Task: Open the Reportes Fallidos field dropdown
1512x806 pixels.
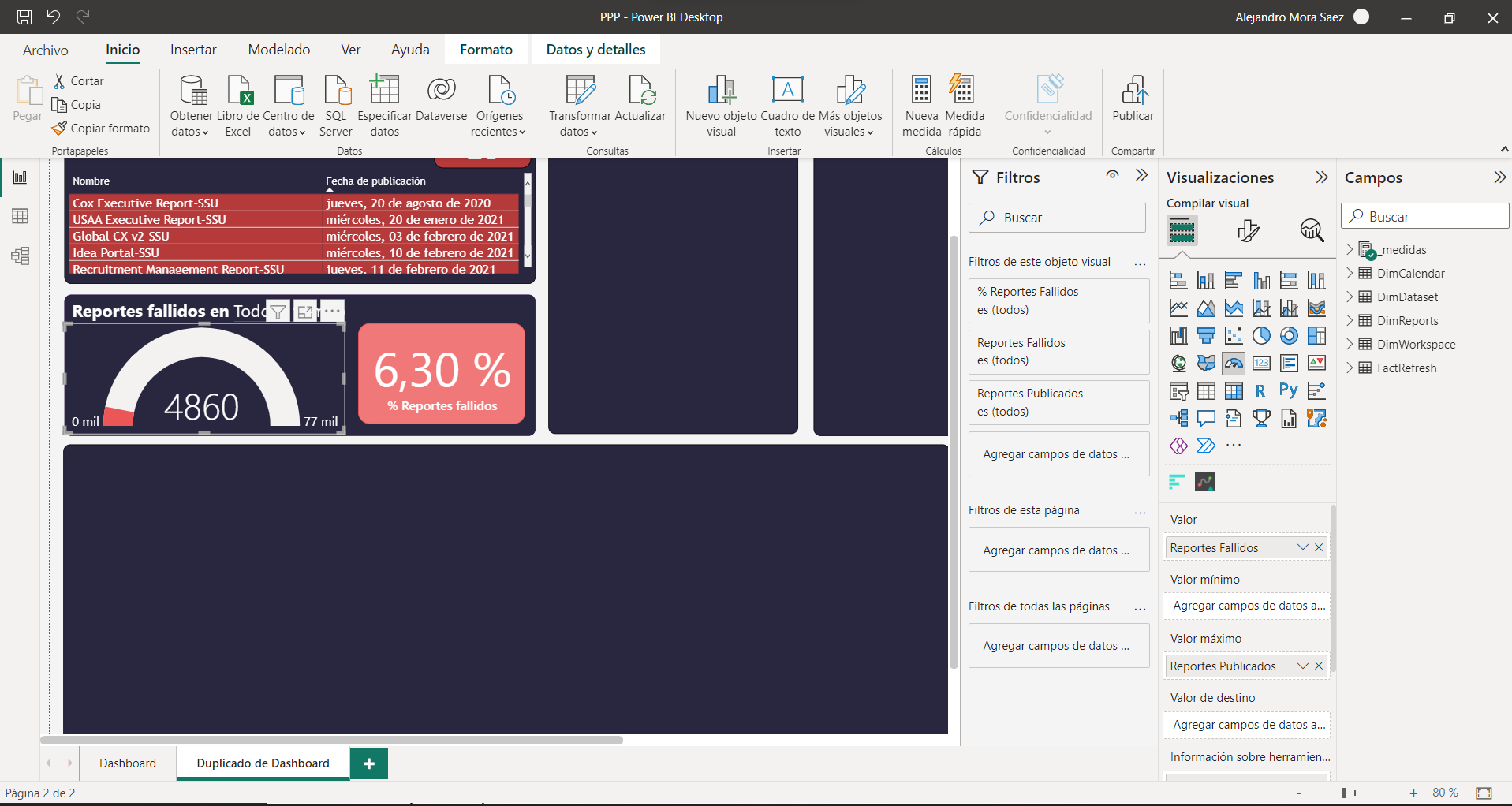Action: tap(1302, 547)
